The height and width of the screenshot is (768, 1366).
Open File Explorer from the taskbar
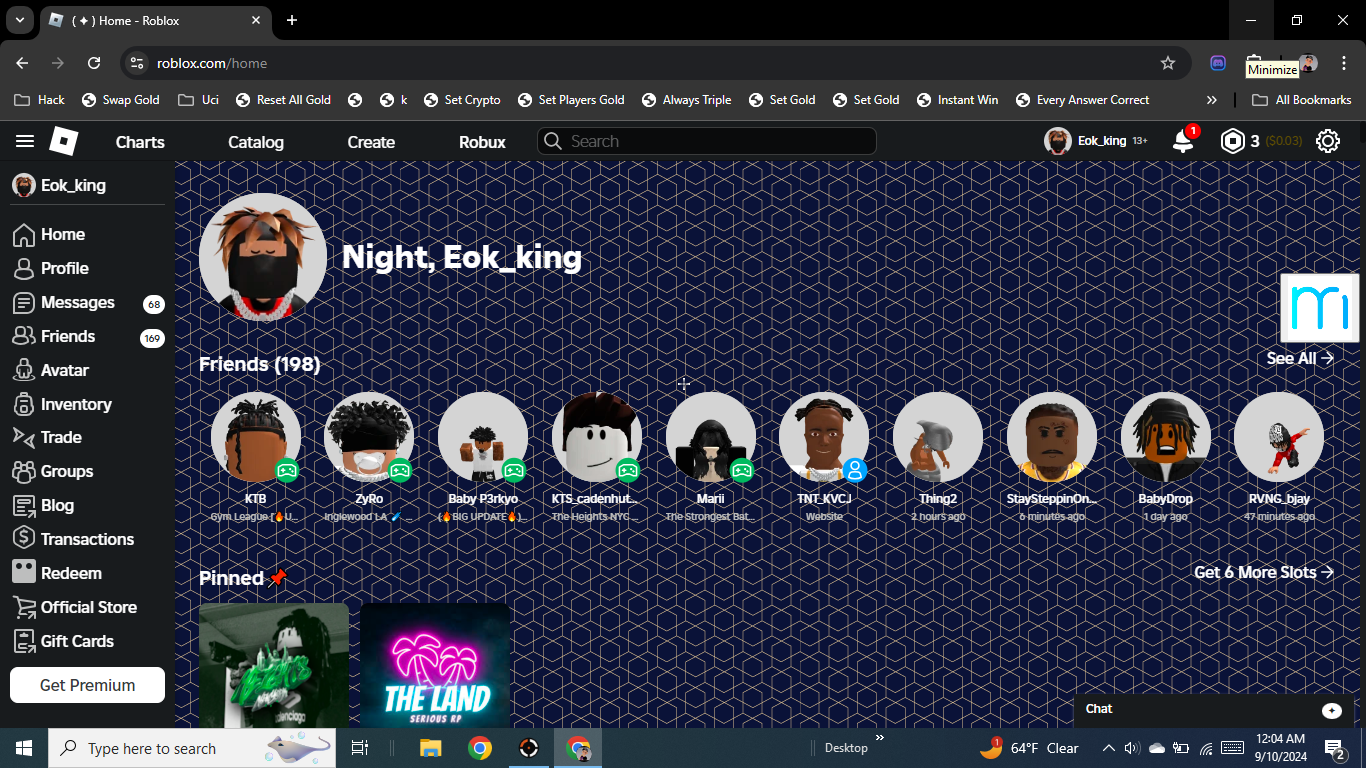(430, 748)
